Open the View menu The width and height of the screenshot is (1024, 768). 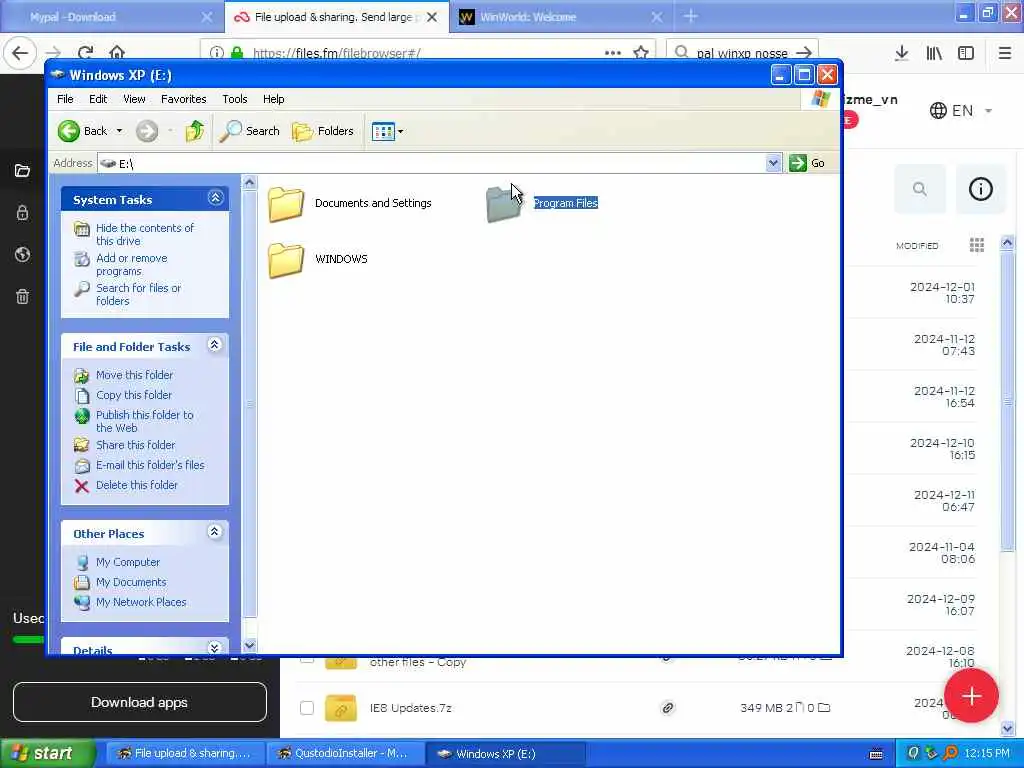coord(134,99)
